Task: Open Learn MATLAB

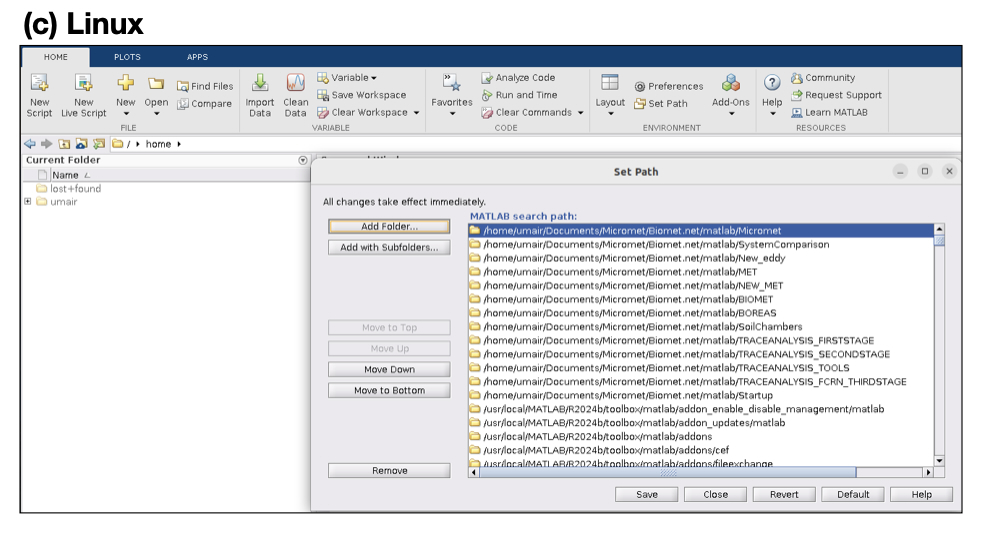Action: coord(829,113)
